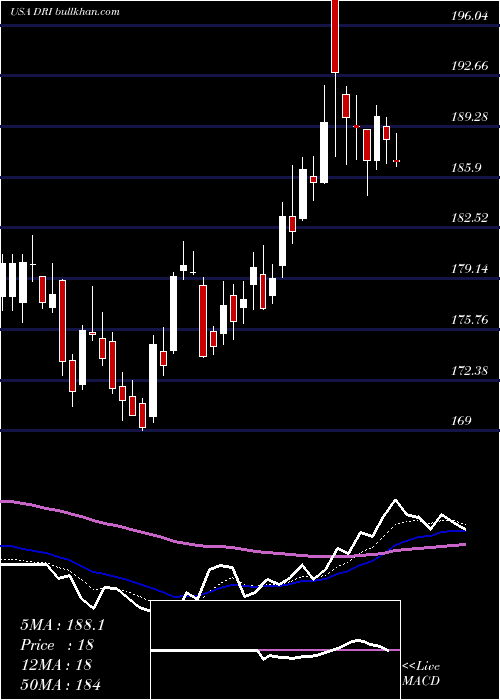This screenshot has width=500, height=700.
Task: Click the '<<Live MACD' label
Action: tap(421, 674)
